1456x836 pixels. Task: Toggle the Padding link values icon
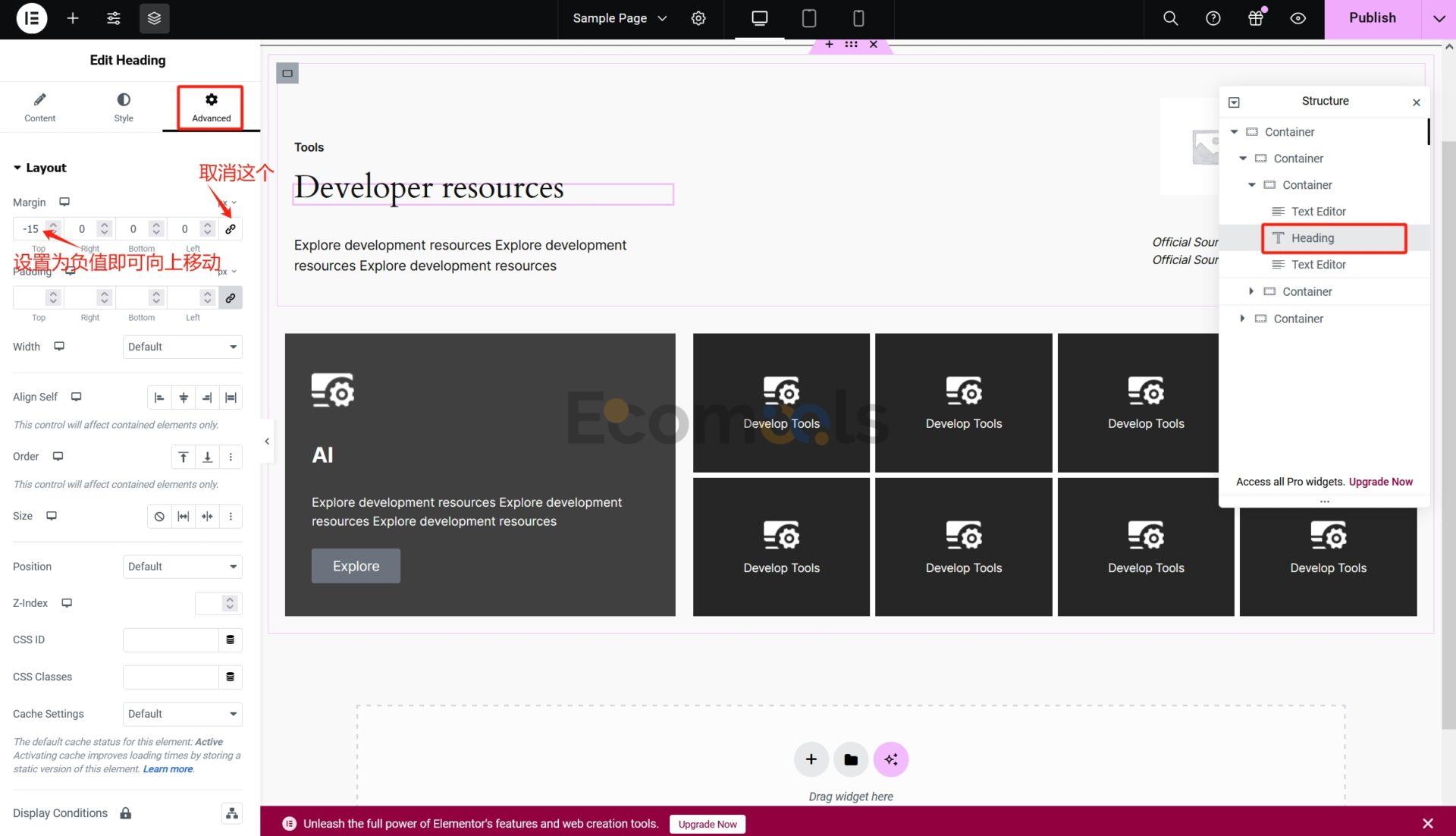[x=231, y=297]
